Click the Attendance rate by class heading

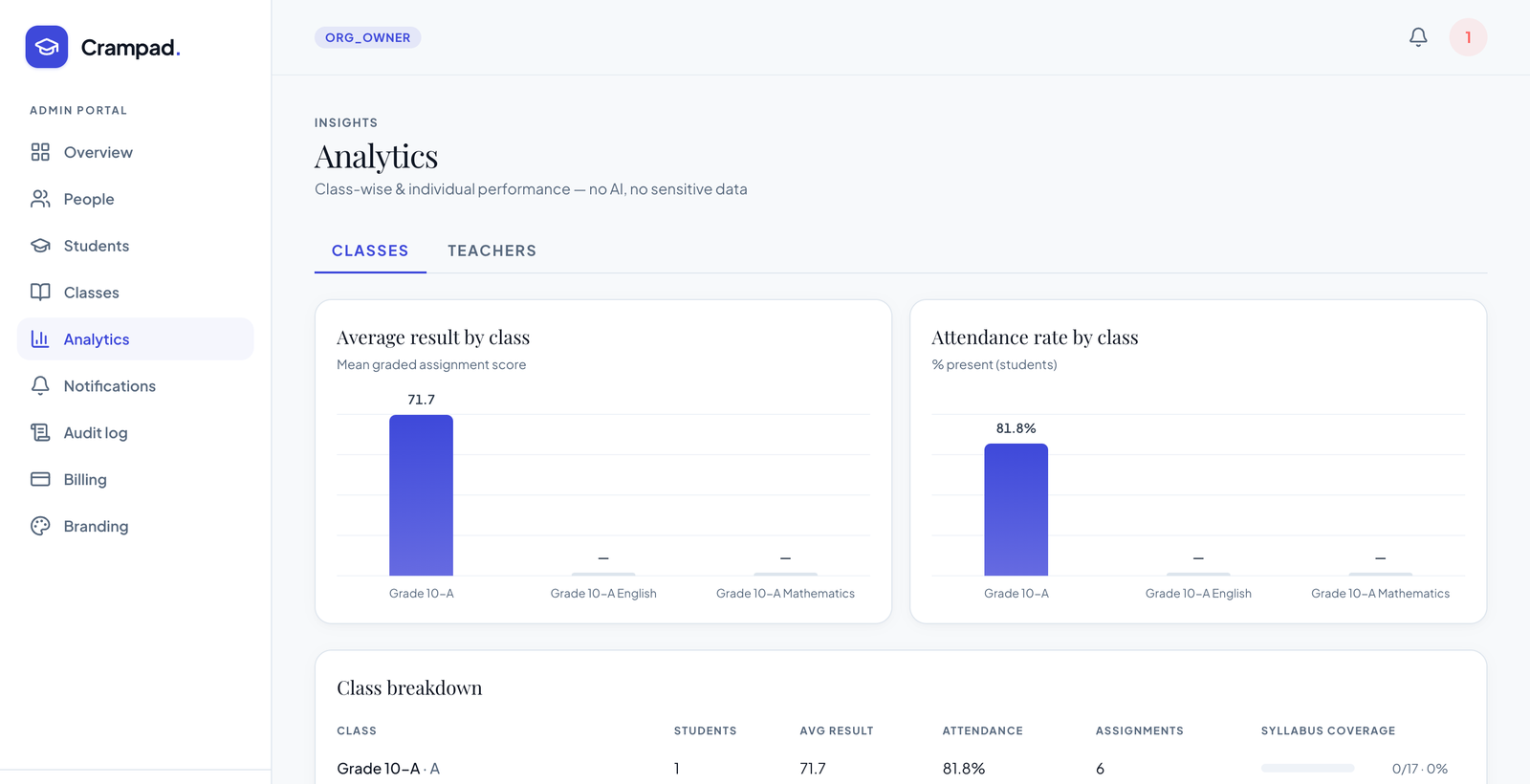[1035, 338]
